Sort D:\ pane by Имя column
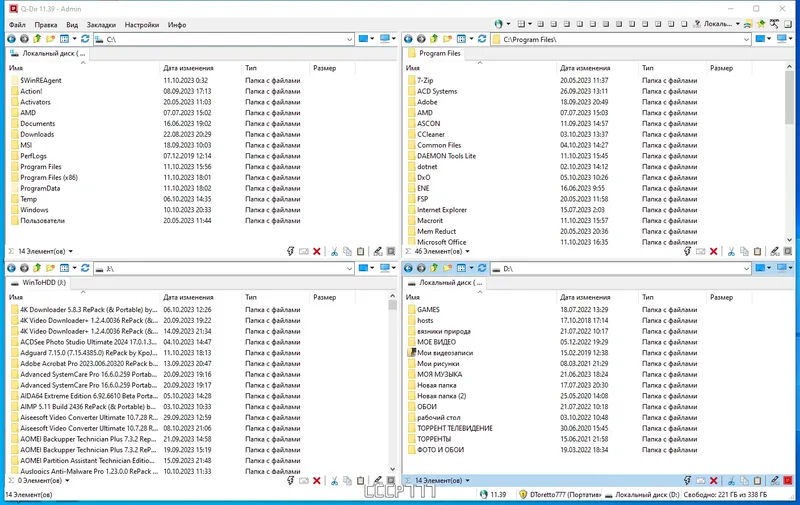The height and width of the screenshot is (505, 800). click(x=480, y=297)
